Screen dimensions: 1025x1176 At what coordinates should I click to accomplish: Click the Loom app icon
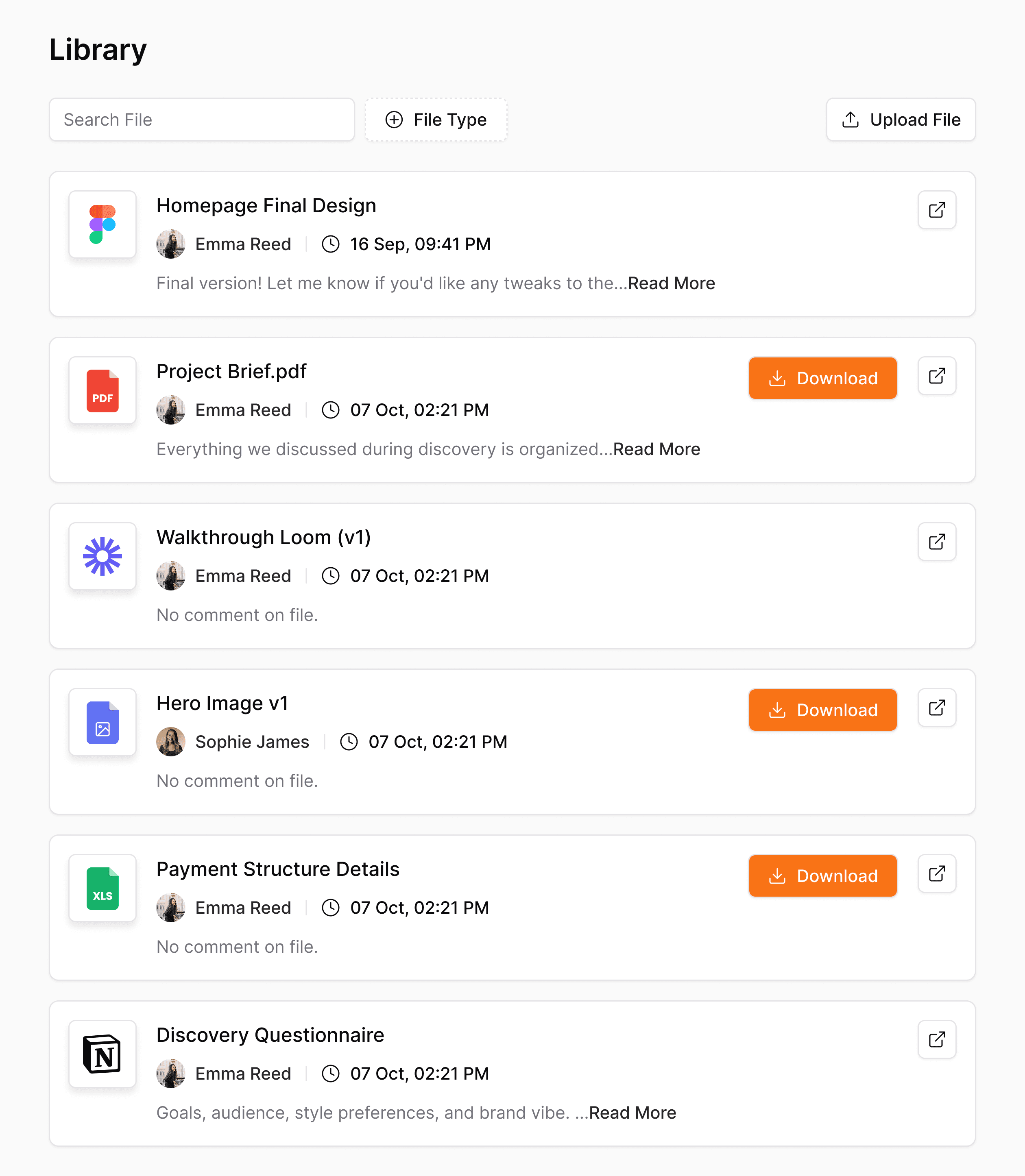(102, 556)
